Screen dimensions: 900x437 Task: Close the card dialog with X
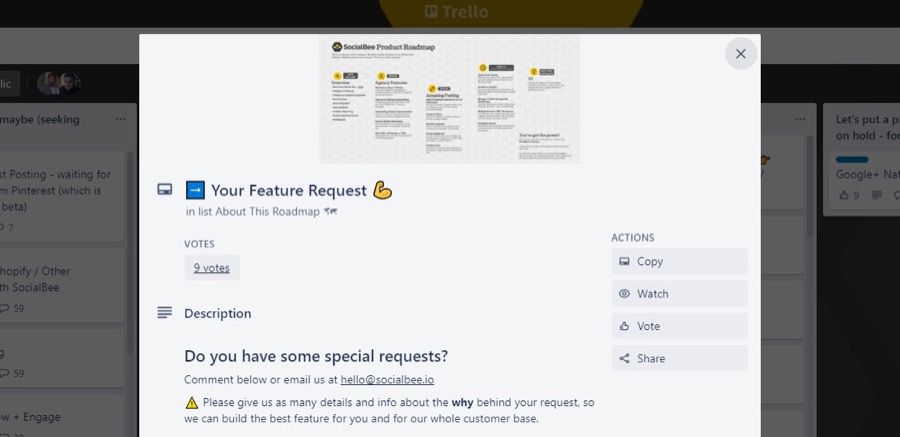coord(740,53)
